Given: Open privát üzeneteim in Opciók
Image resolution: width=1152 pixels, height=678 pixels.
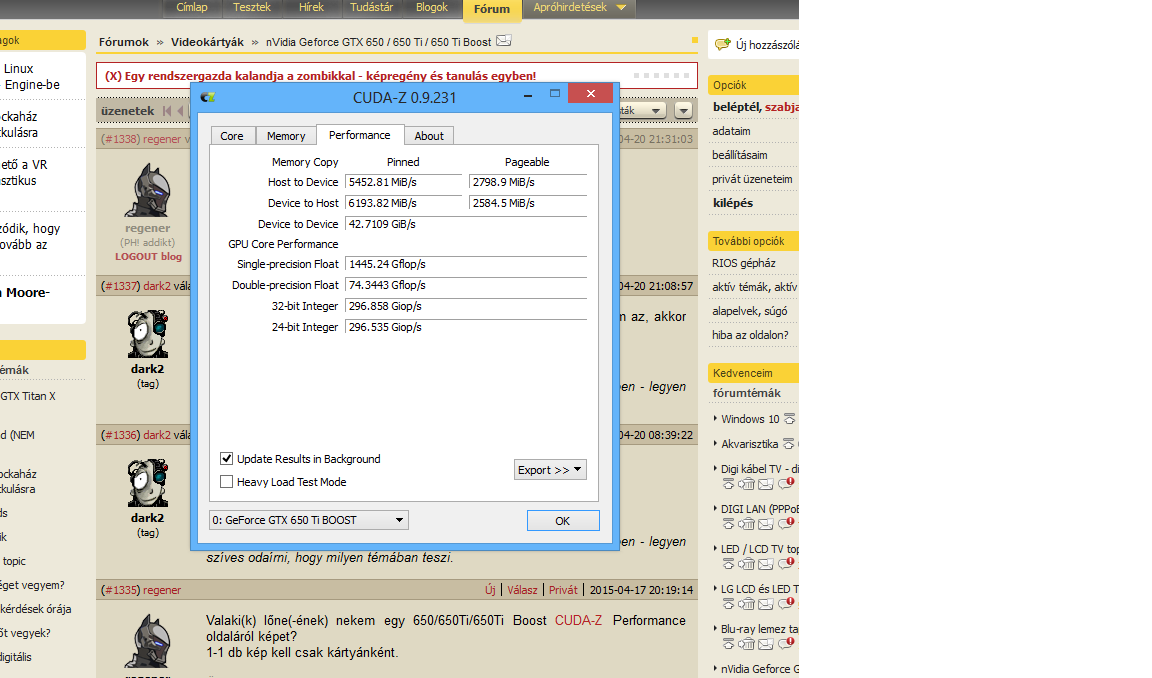Looking at the screenshot, I should pyautogui.click(x=752, y=179).
